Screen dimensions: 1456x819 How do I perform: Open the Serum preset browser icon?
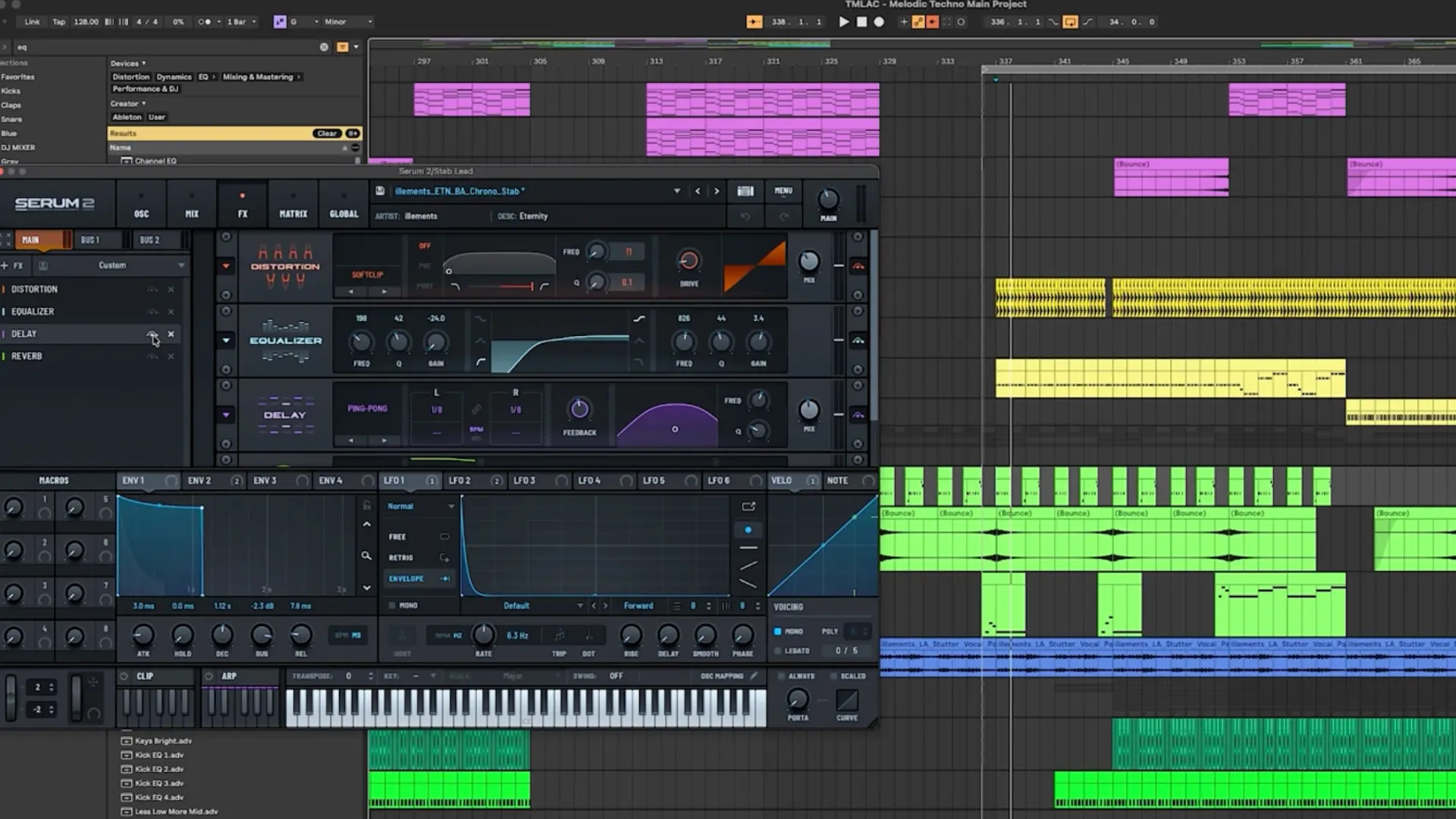745,191
